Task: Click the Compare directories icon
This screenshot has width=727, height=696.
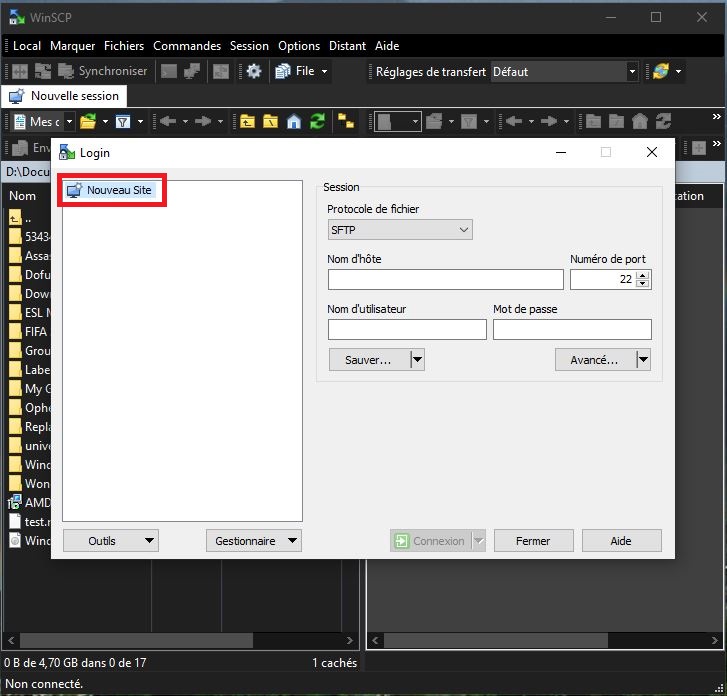Action: (20, 71)
